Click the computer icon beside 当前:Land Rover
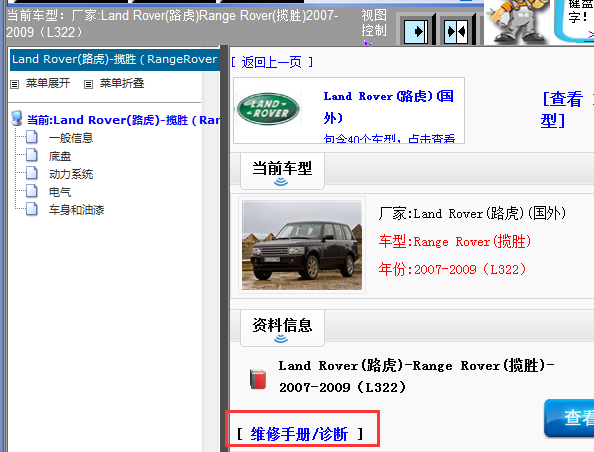 click(17, 119)
